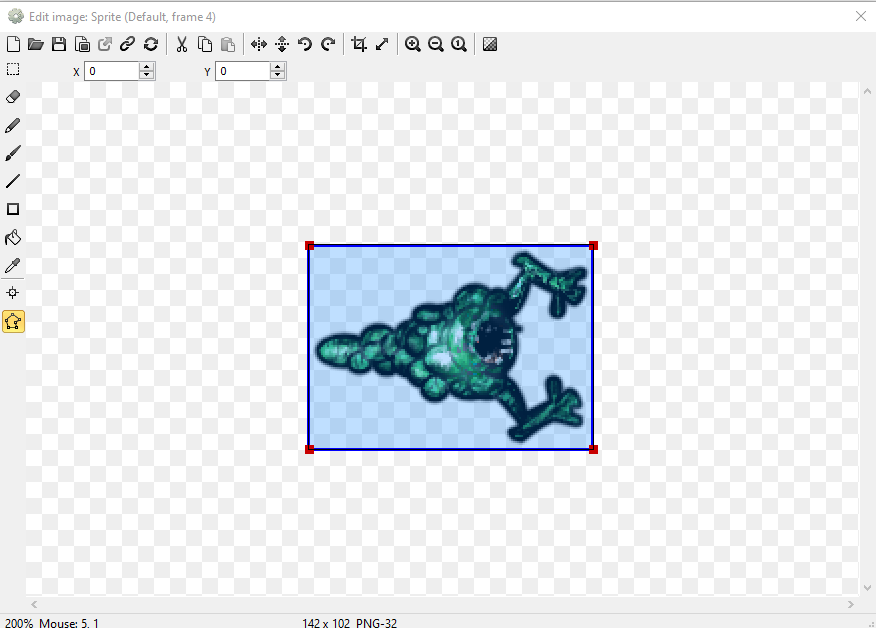Click the chain link icon

coord(128,44)
